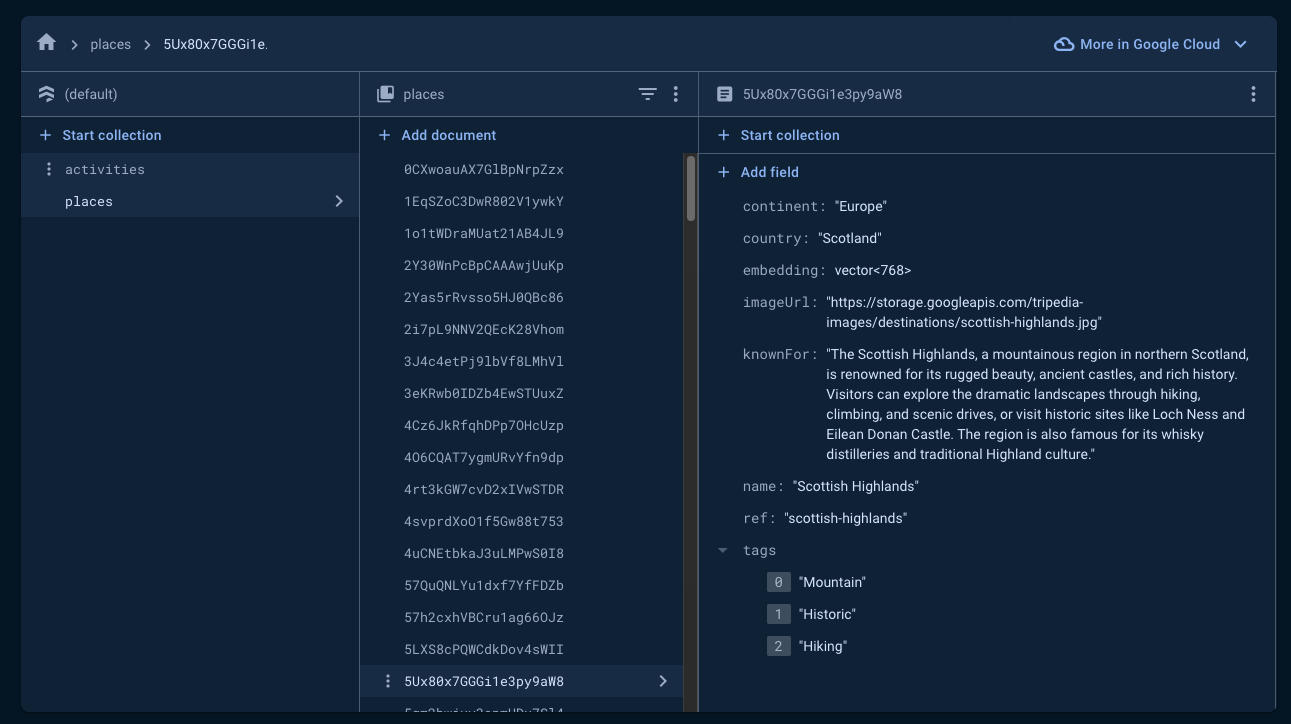Click the cloud icon for Google Cloud
This screenshot has height=724, width=1291.
coord(1064,44)
